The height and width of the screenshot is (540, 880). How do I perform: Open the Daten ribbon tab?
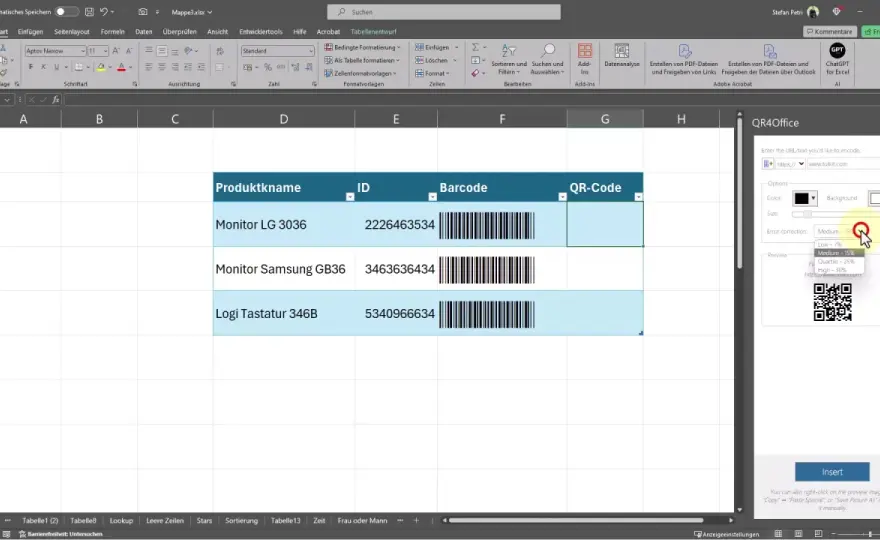click(x=144, y=32)
